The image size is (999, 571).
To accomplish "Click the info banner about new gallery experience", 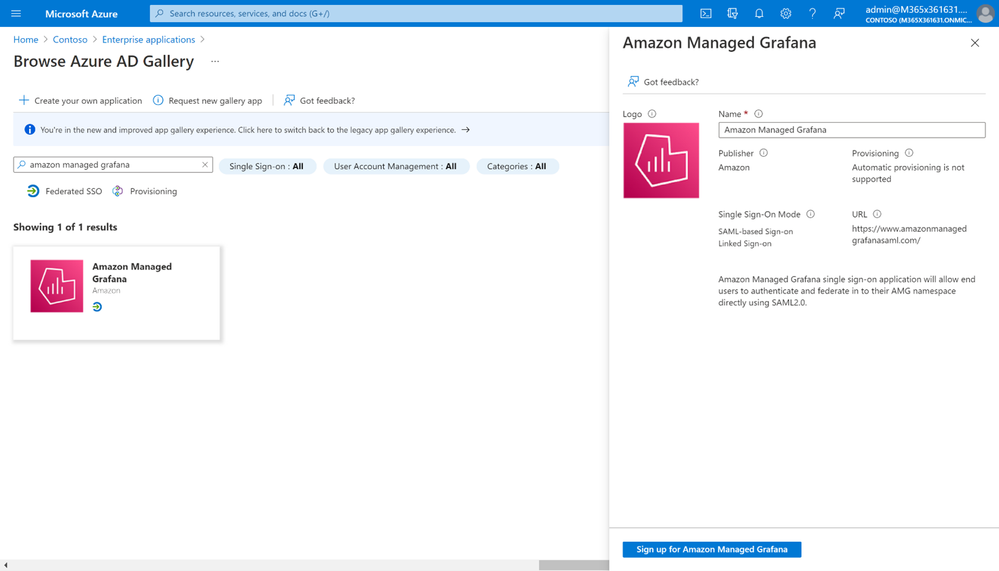I will click(x=311, y=130).
